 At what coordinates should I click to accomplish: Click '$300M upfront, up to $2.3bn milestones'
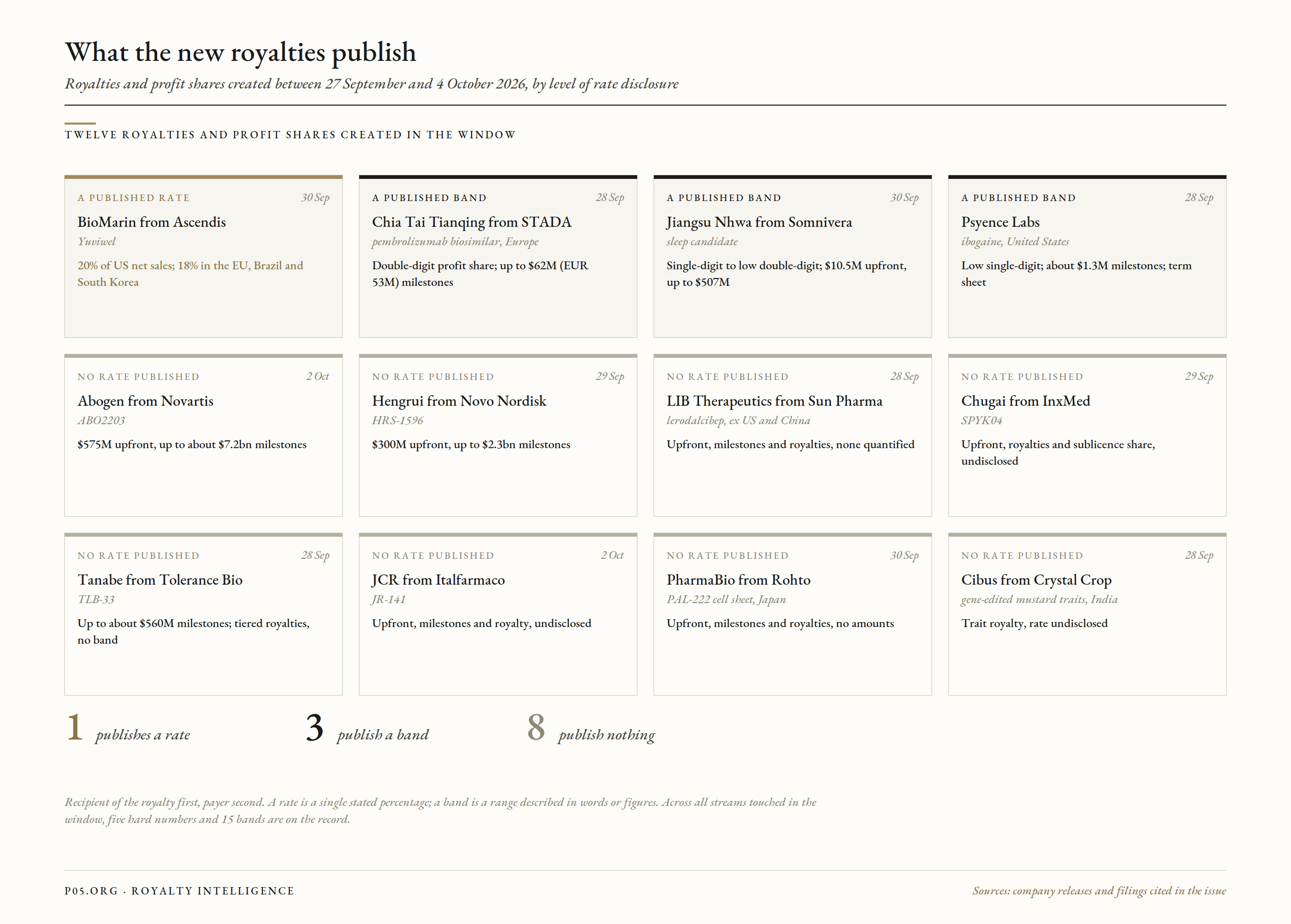click(x=471, y=444)
